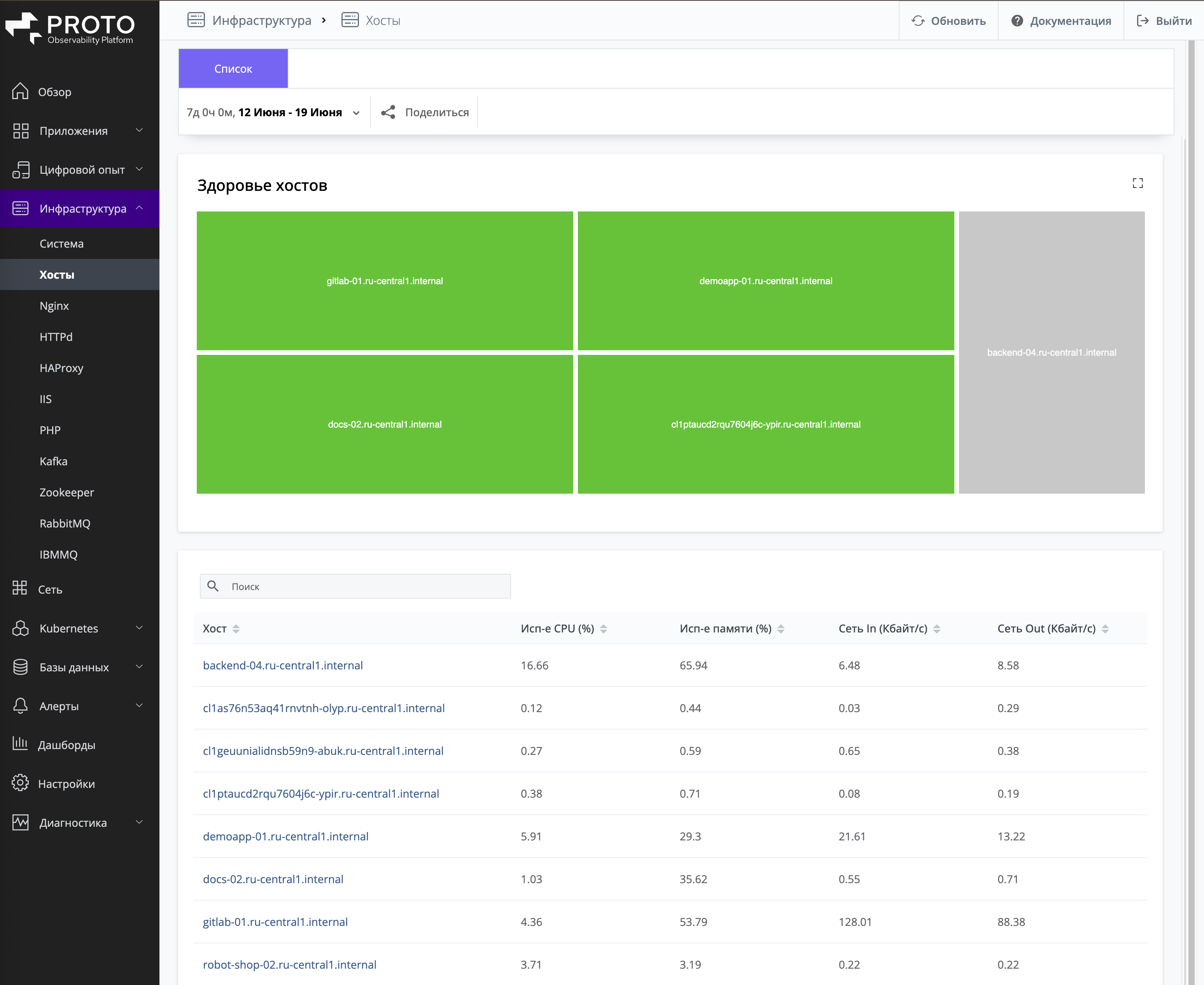Image resolution: width=1204 pixels, height=985 pixels.
Task: Sort by Сеть Out (Кбайт/с) column
Action: click(x=1105, y=629)
